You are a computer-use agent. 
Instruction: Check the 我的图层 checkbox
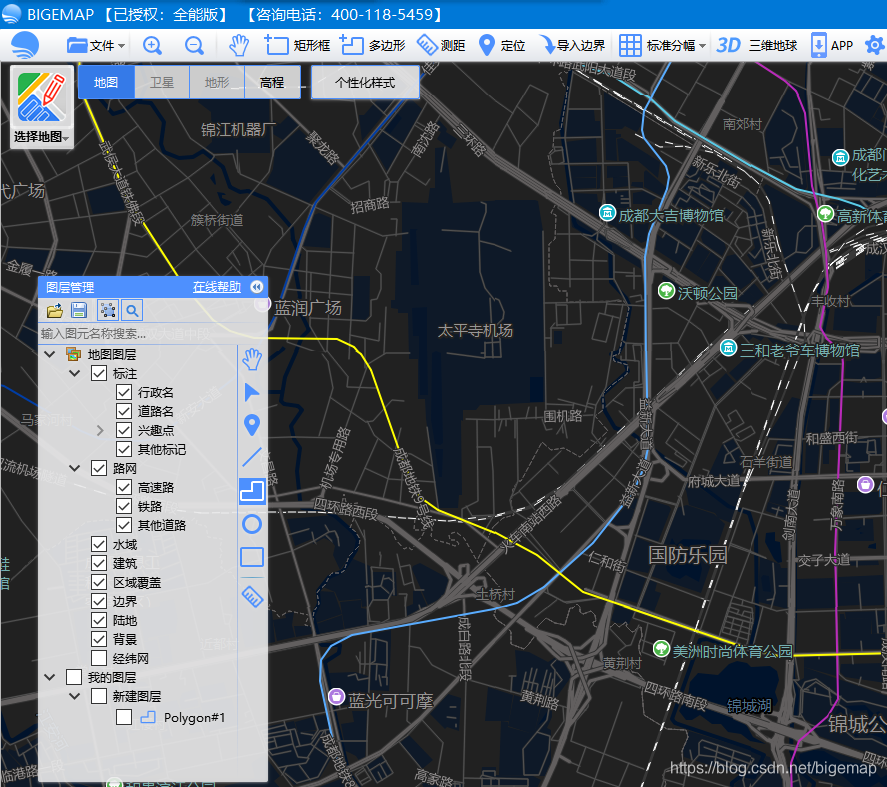click(x=74, y=677)
